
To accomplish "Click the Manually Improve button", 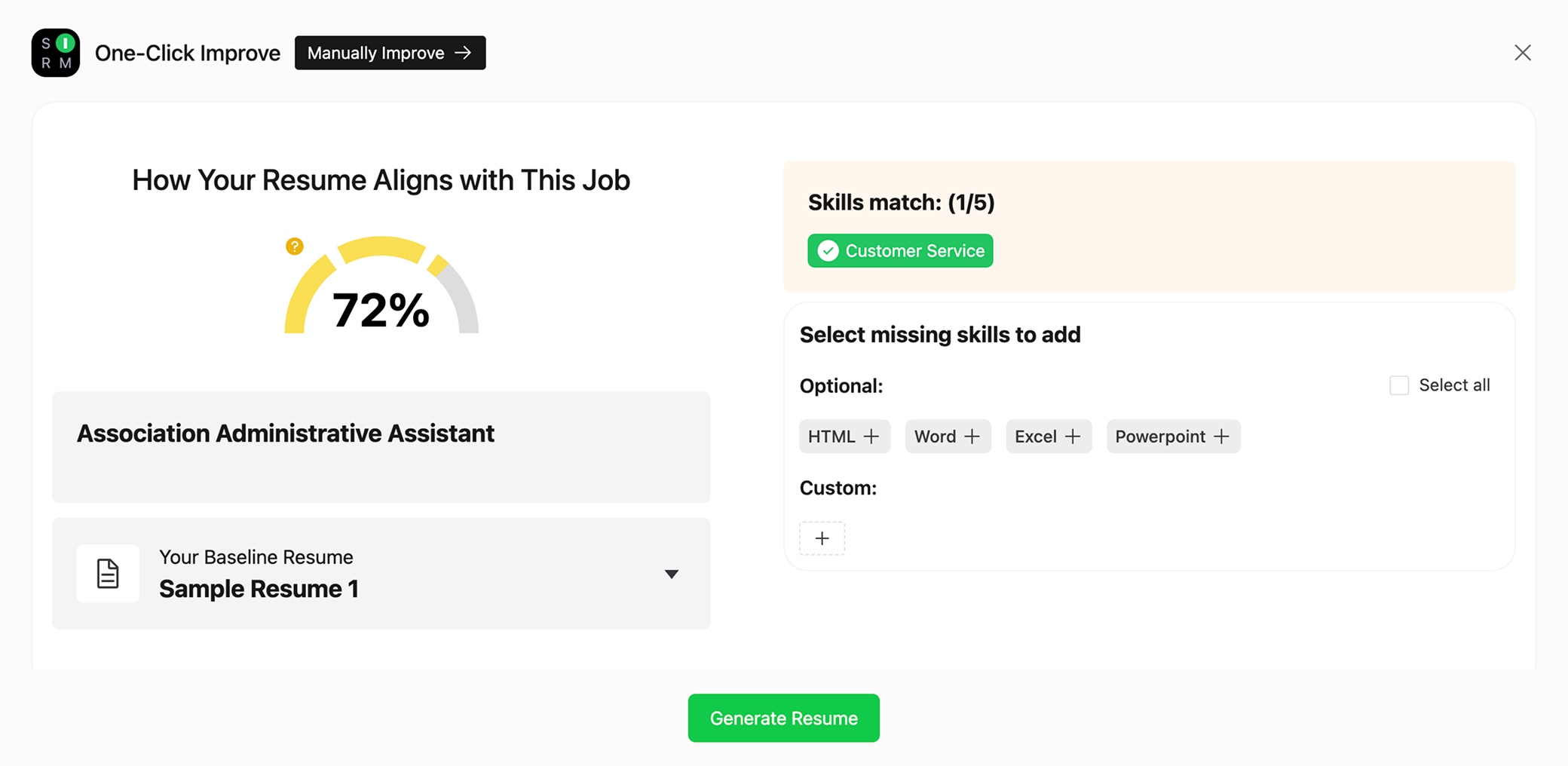I will click(390, 53).
